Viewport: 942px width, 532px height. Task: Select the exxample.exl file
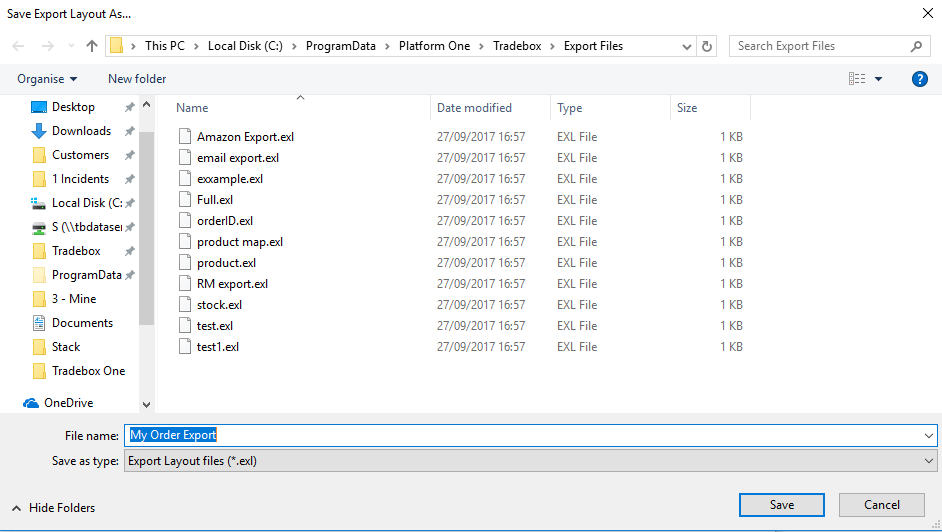coord(230,179)
